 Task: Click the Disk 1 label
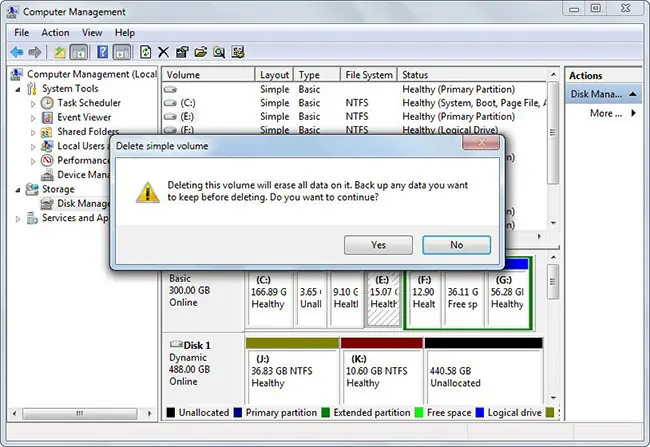[196, 345]
